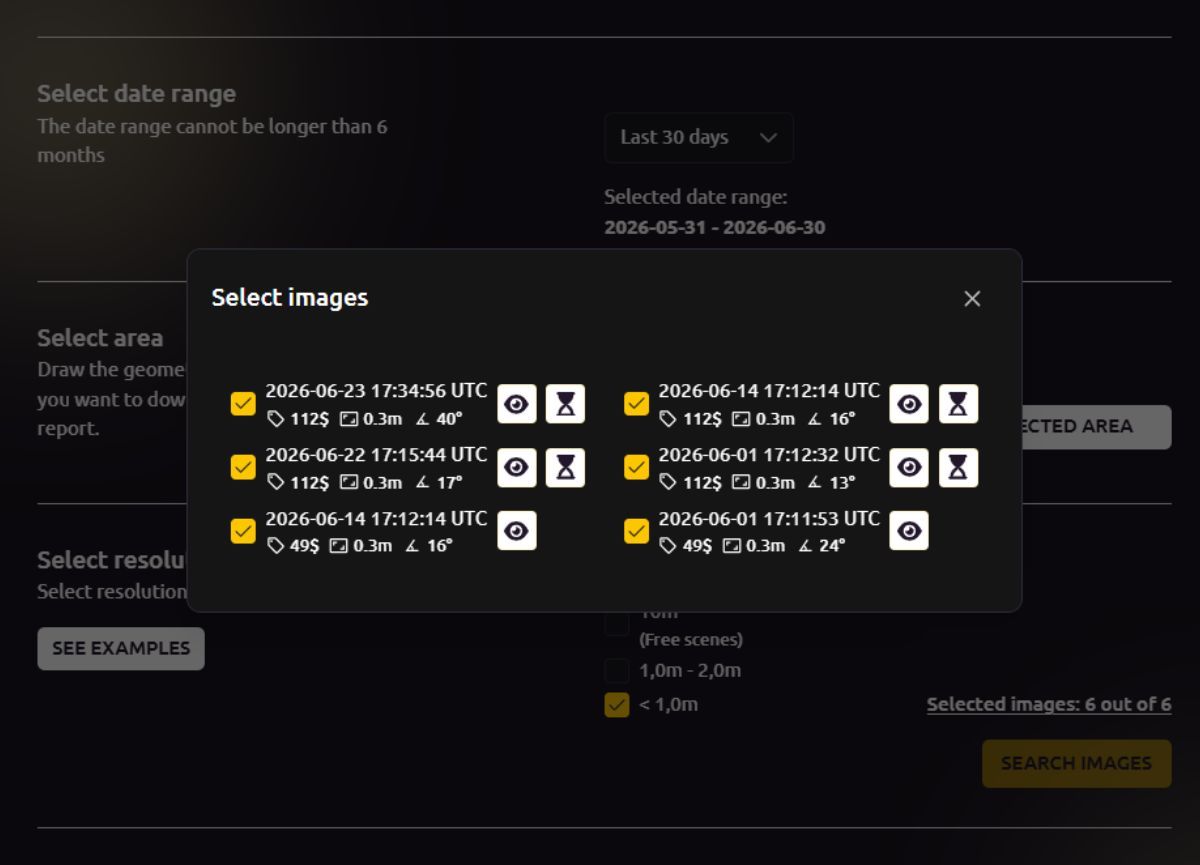Screen dimensions: 1200x865
Task: Click hourglass icon for 2026-06-01 17:12:32 image
Action: click(958, 468)
